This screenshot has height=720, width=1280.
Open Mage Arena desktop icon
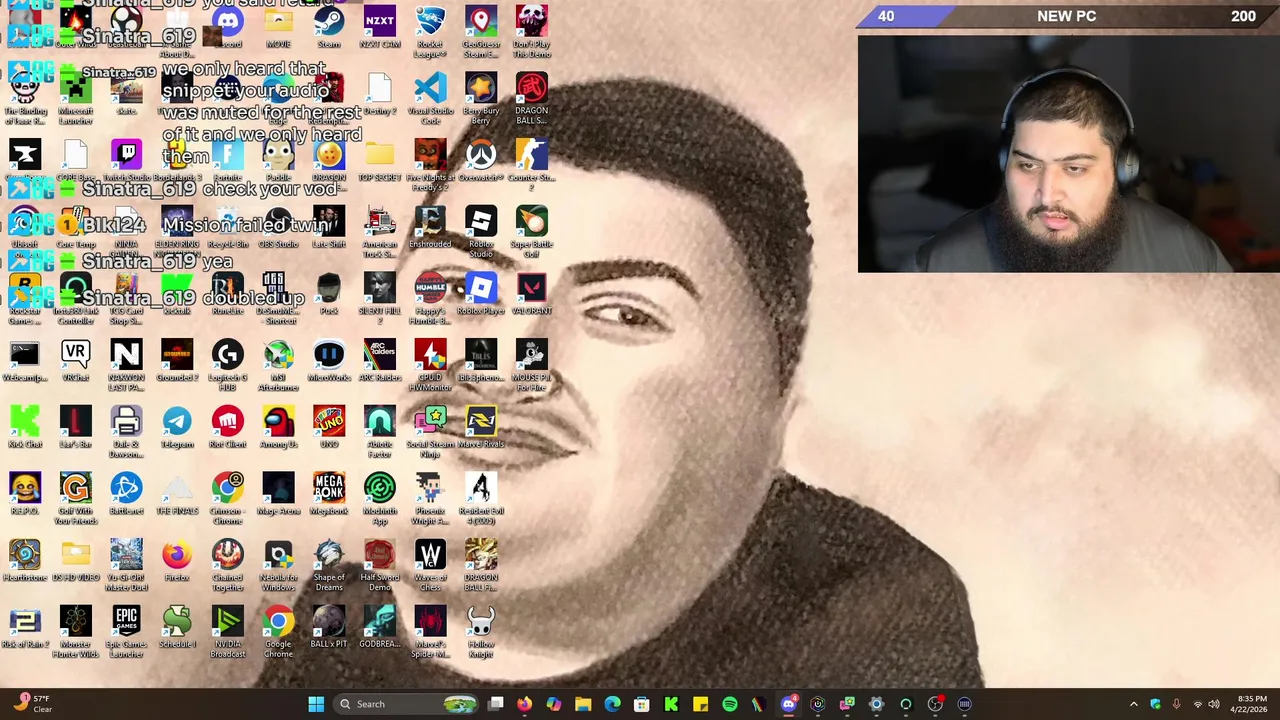pos(278,494)
